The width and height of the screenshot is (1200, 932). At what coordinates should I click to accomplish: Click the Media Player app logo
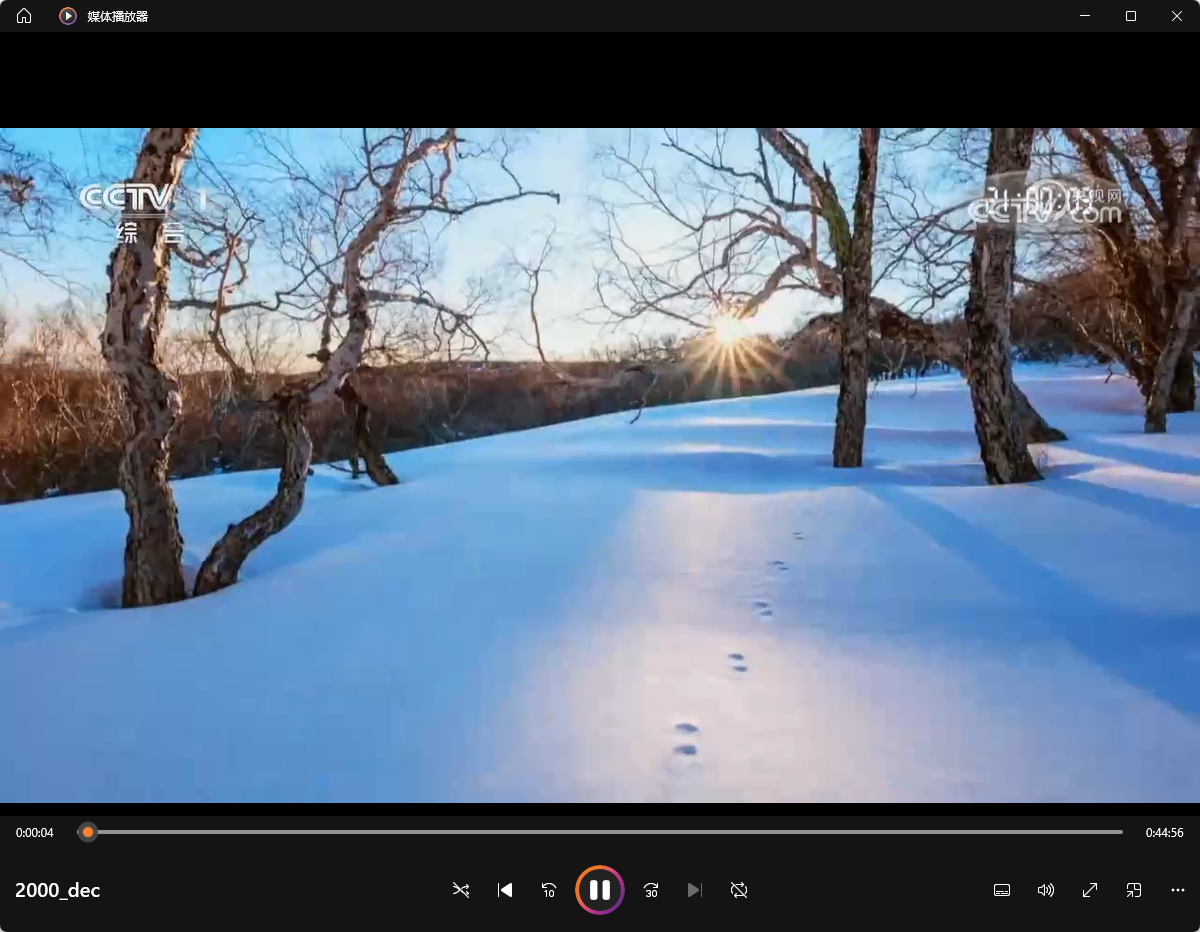[x=68, y=16]
